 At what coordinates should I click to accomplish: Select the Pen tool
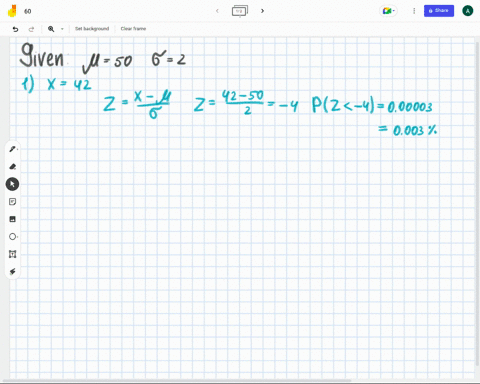click(13, 149)
